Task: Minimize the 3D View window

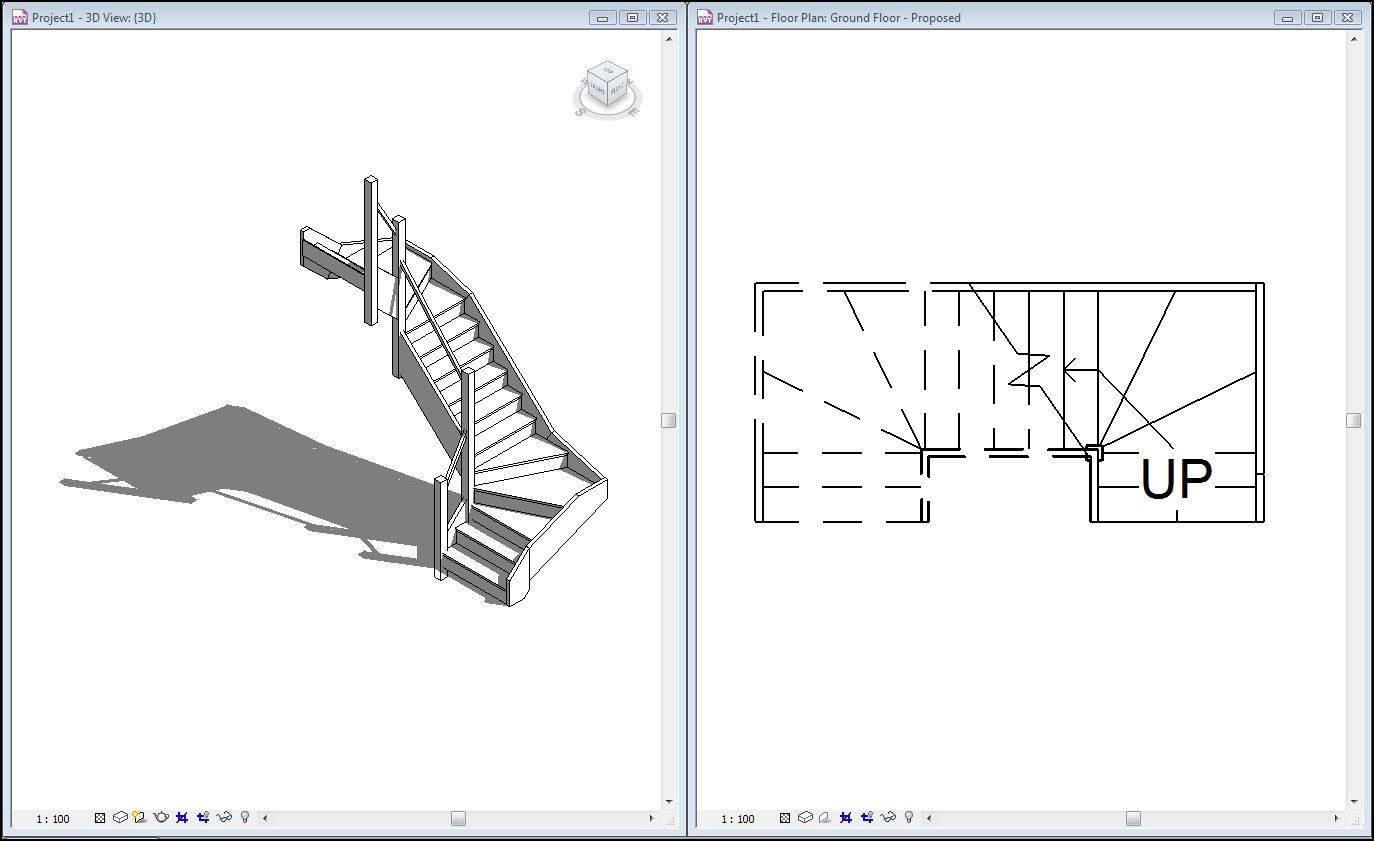Action: click(603, 17)
